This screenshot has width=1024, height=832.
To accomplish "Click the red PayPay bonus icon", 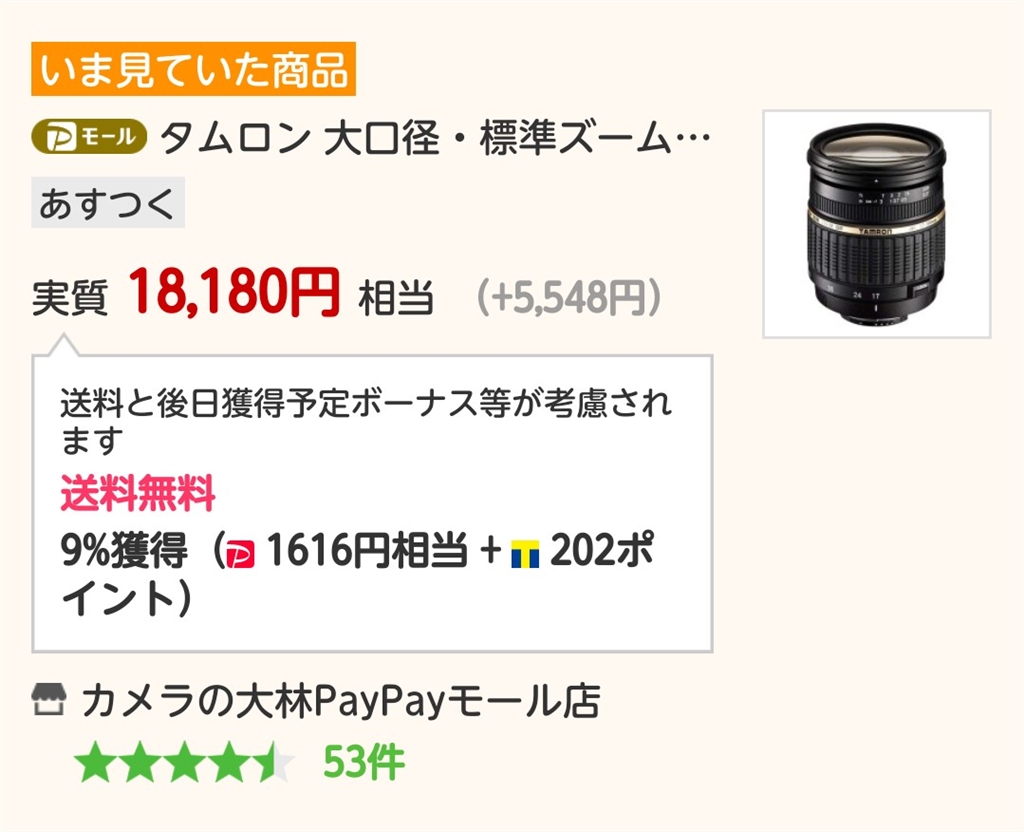I will (240, 554).
